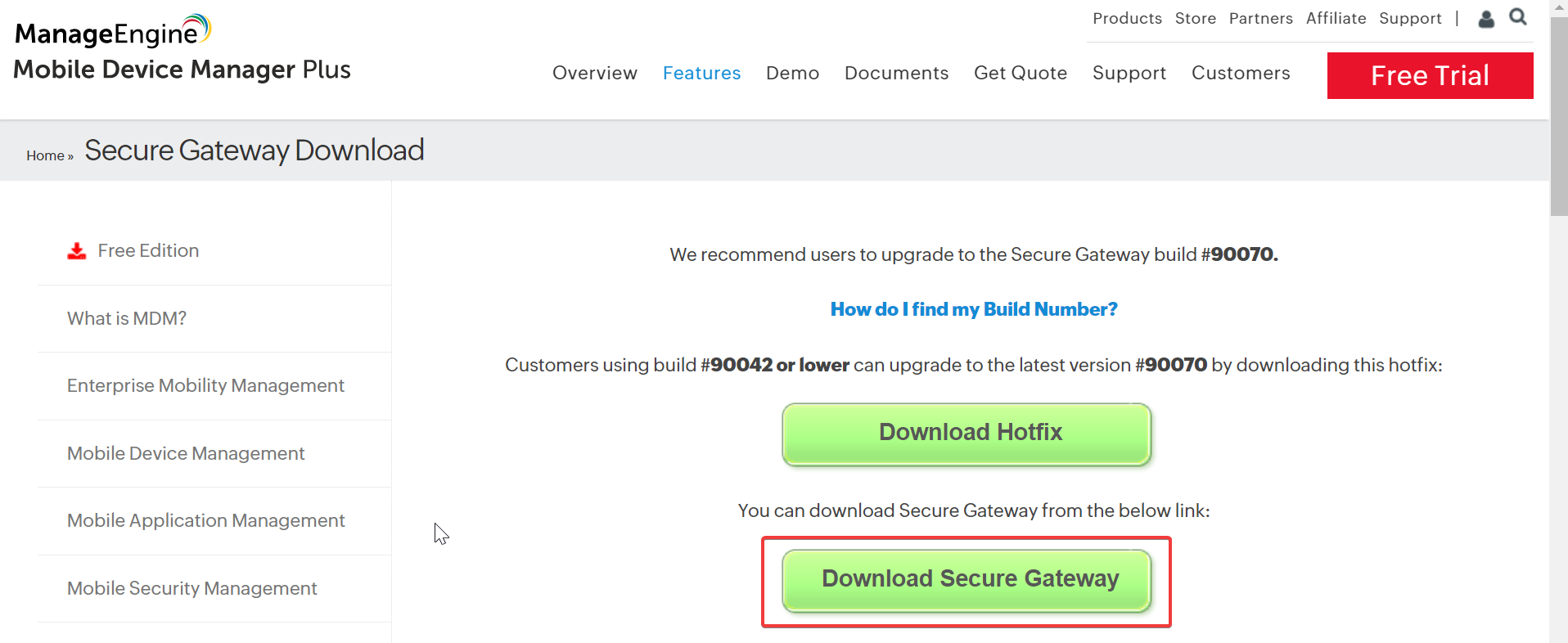Open the Features menu item
Screen dimensions: 1568x643
tap(701, 73)
